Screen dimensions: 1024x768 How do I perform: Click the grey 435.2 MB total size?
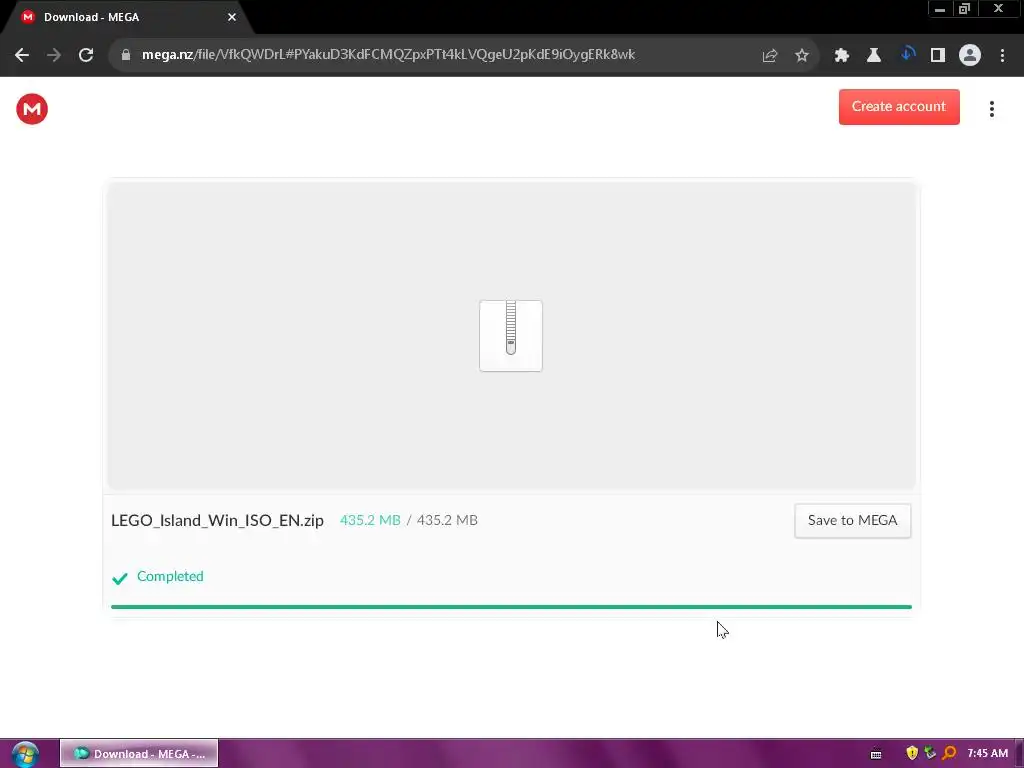pos(447,520)
